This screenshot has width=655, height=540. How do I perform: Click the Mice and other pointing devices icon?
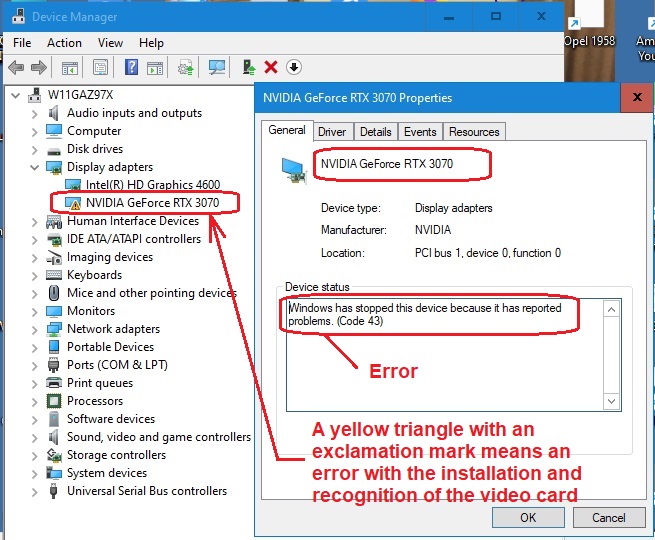[53, 293]
